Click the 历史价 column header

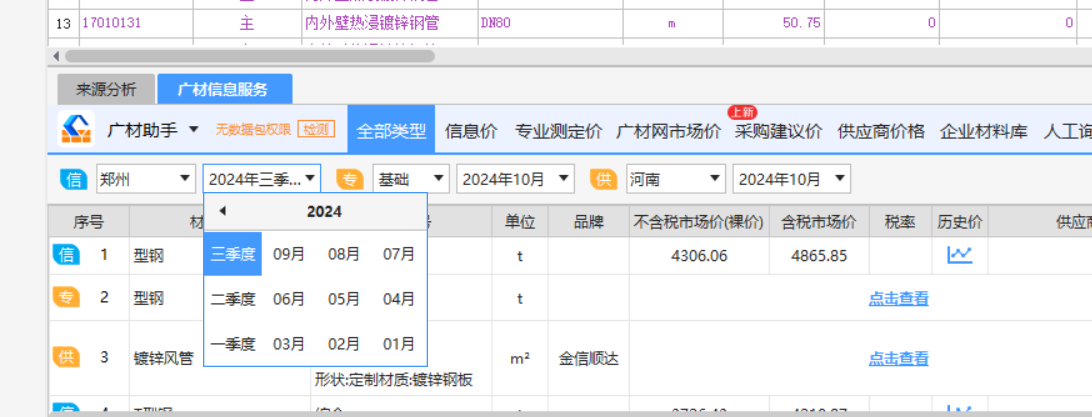click(960, 222)
